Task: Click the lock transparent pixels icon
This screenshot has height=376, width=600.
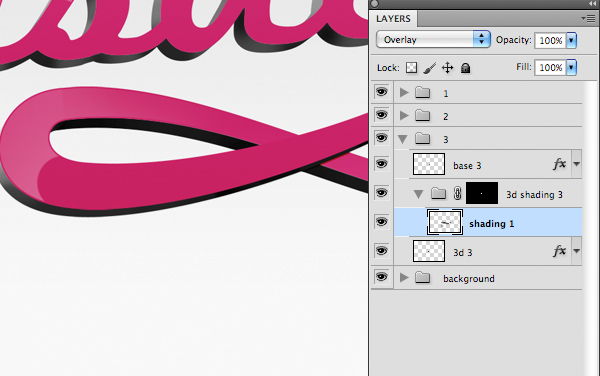Action: [x=411, y=68]
